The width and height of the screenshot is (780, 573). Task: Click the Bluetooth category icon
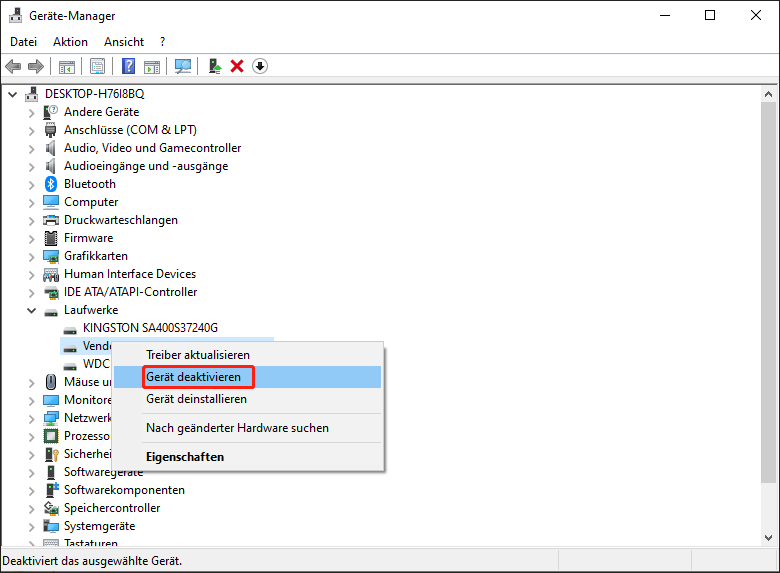click(x=51, y=184)
